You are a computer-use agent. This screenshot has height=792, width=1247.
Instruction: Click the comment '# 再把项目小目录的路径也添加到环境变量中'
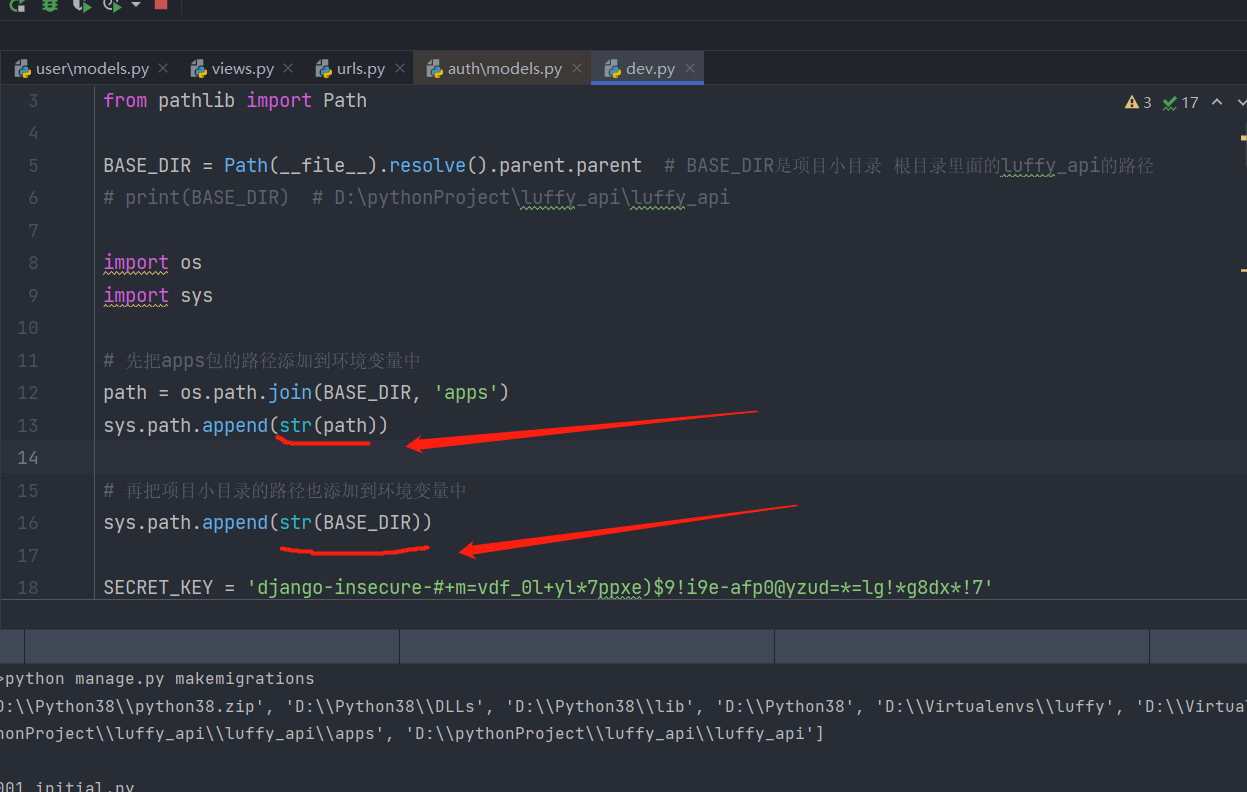285,491
